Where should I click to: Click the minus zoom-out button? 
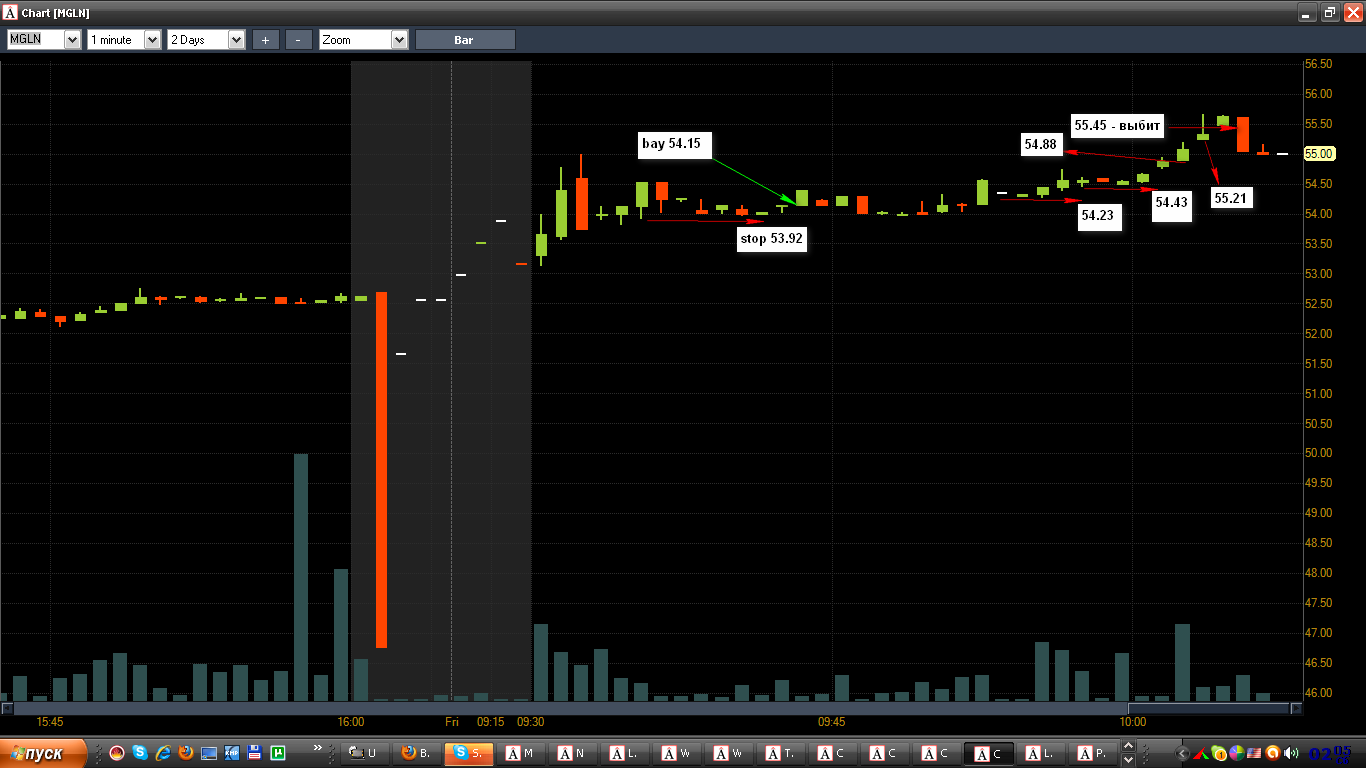298,40
